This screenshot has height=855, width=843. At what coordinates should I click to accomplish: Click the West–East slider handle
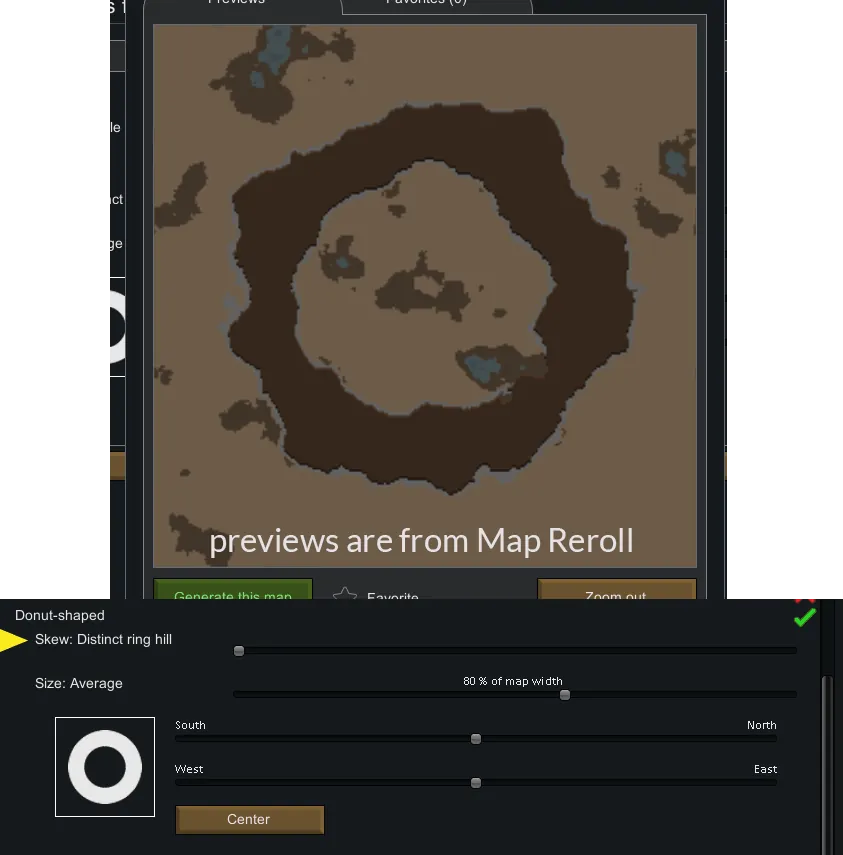[x=476, y=783]
